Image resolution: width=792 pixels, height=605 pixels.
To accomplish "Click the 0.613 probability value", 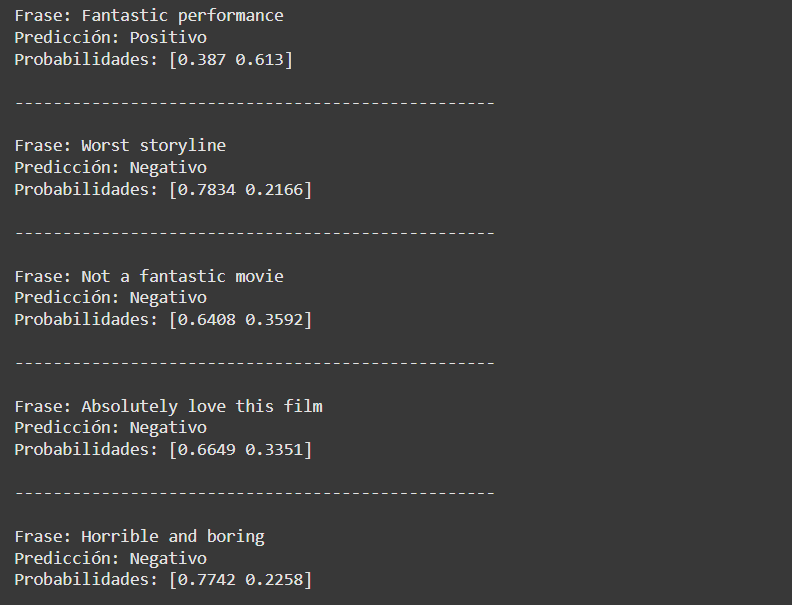I will [x=260, y=60].
